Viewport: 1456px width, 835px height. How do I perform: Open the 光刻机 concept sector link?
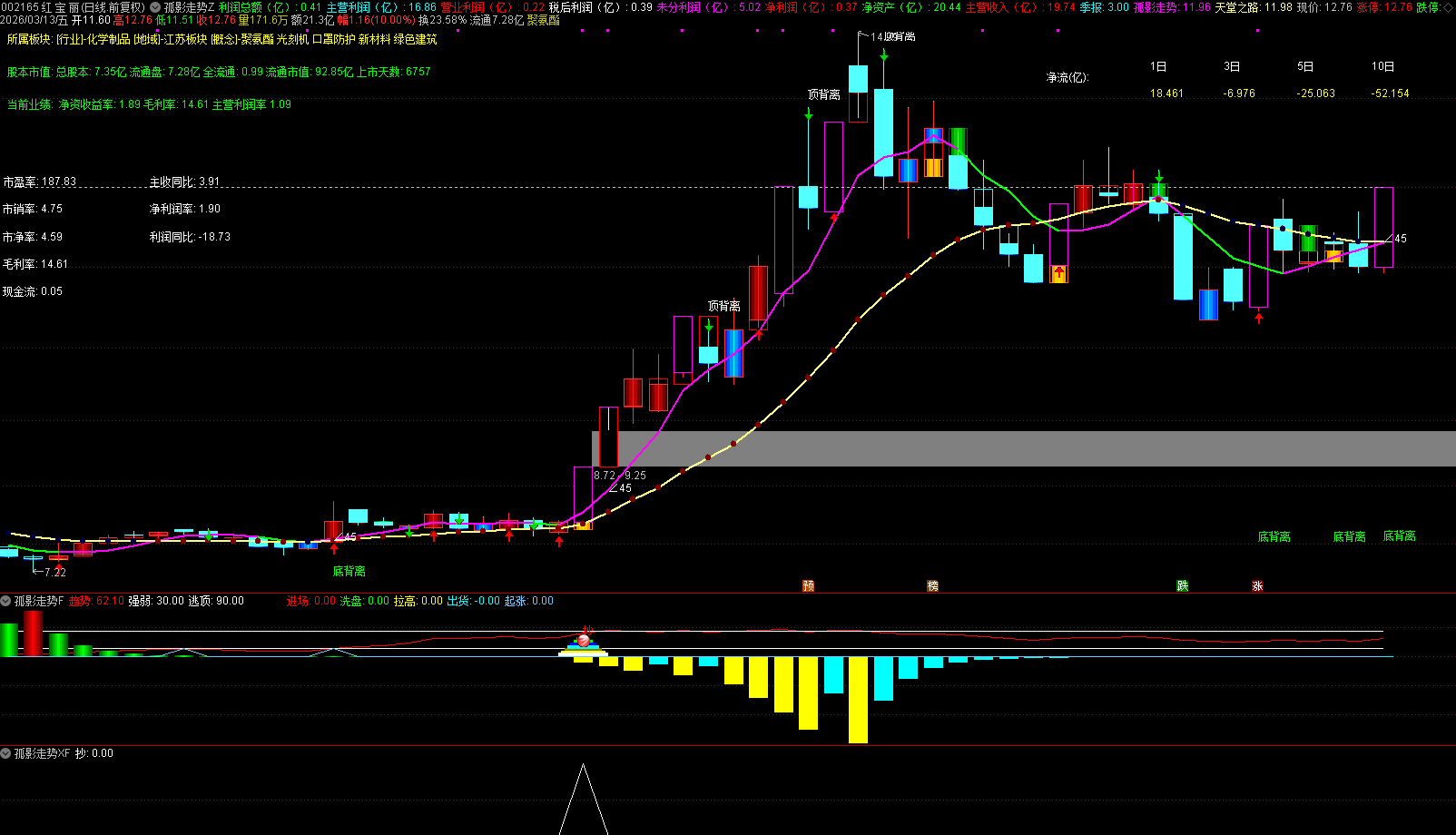click(292, 40)
